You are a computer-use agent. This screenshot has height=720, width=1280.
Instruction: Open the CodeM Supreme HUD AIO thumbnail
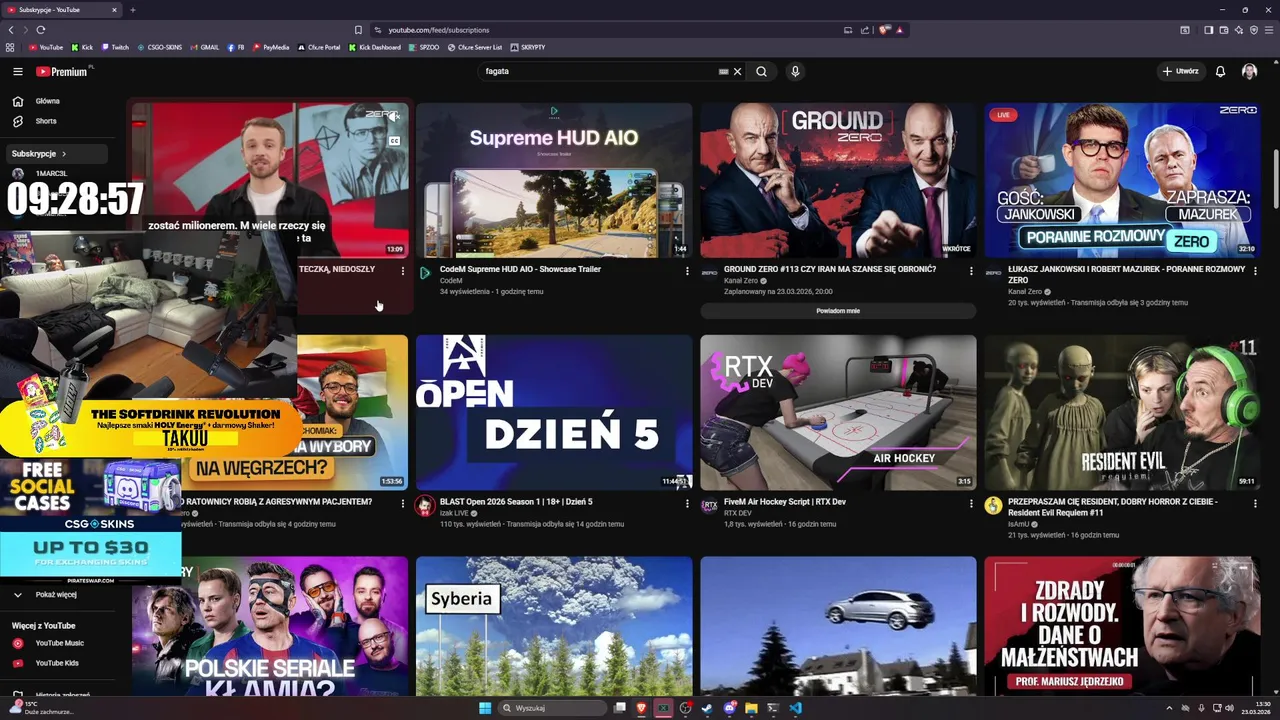pos(554,180)
